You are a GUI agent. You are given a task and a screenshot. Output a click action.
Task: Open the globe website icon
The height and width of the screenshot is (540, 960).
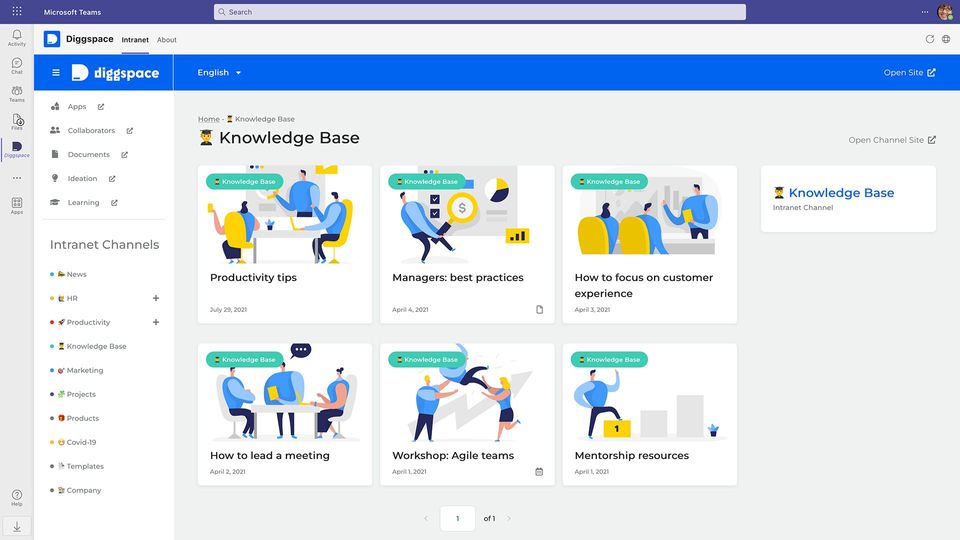pos(946,39)
